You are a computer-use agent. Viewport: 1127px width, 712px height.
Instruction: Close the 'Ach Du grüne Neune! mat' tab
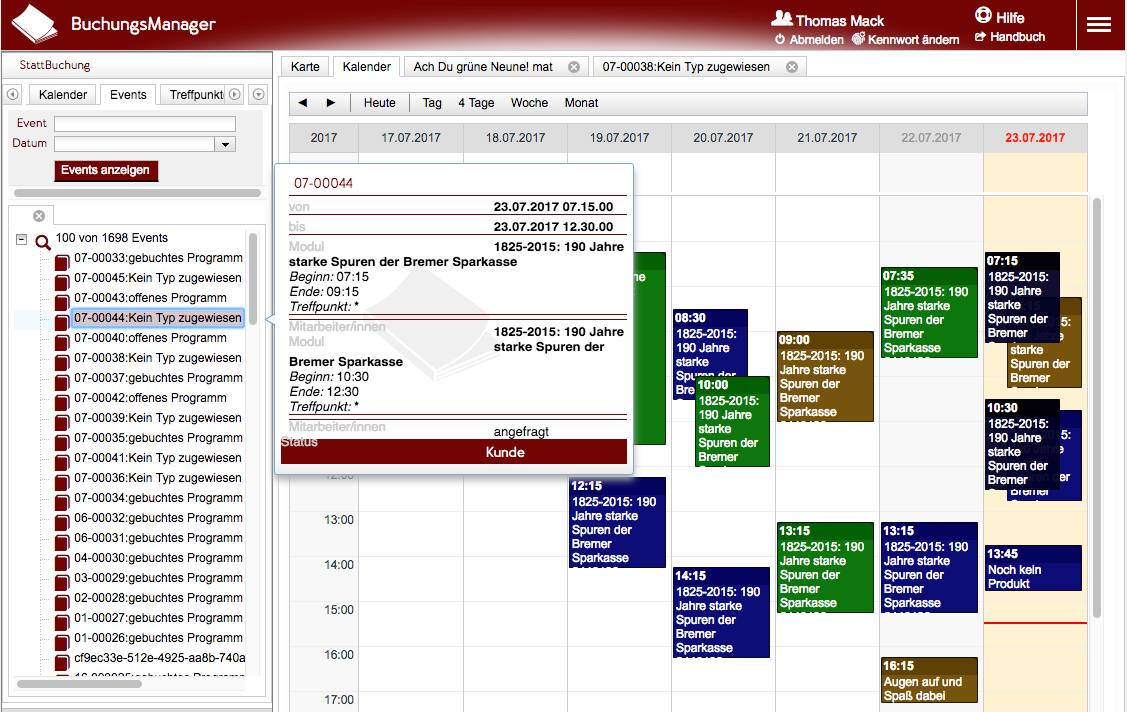[574, 67]
